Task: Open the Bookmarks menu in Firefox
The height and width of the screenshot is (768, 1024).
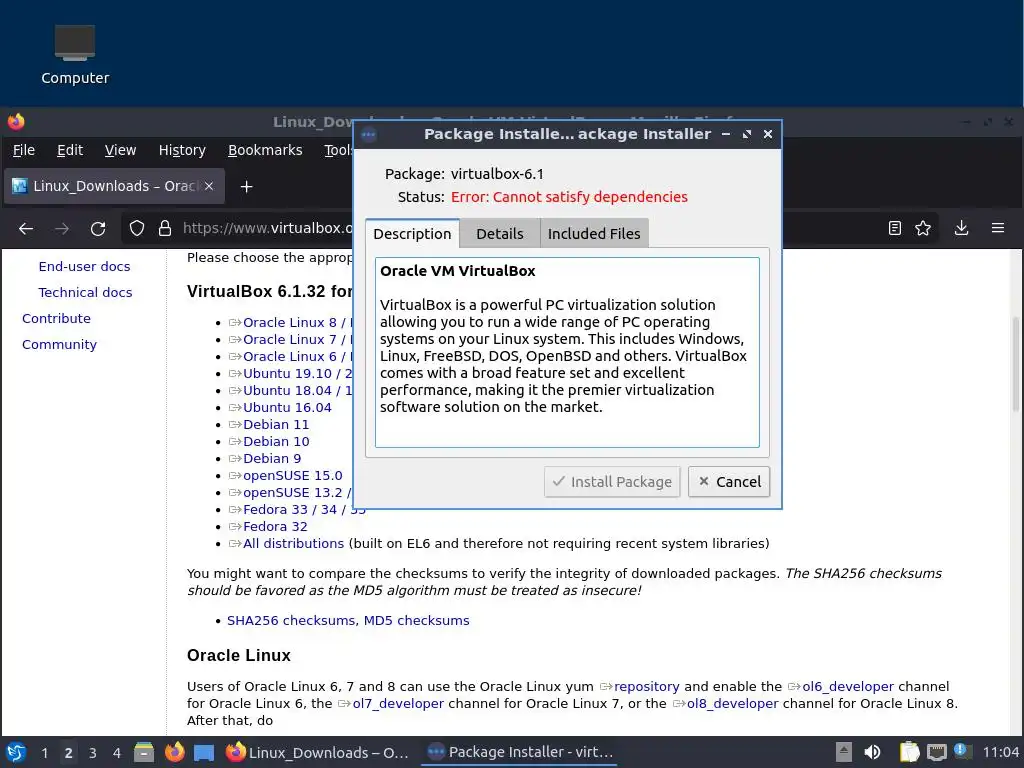Action: point(265,150)
